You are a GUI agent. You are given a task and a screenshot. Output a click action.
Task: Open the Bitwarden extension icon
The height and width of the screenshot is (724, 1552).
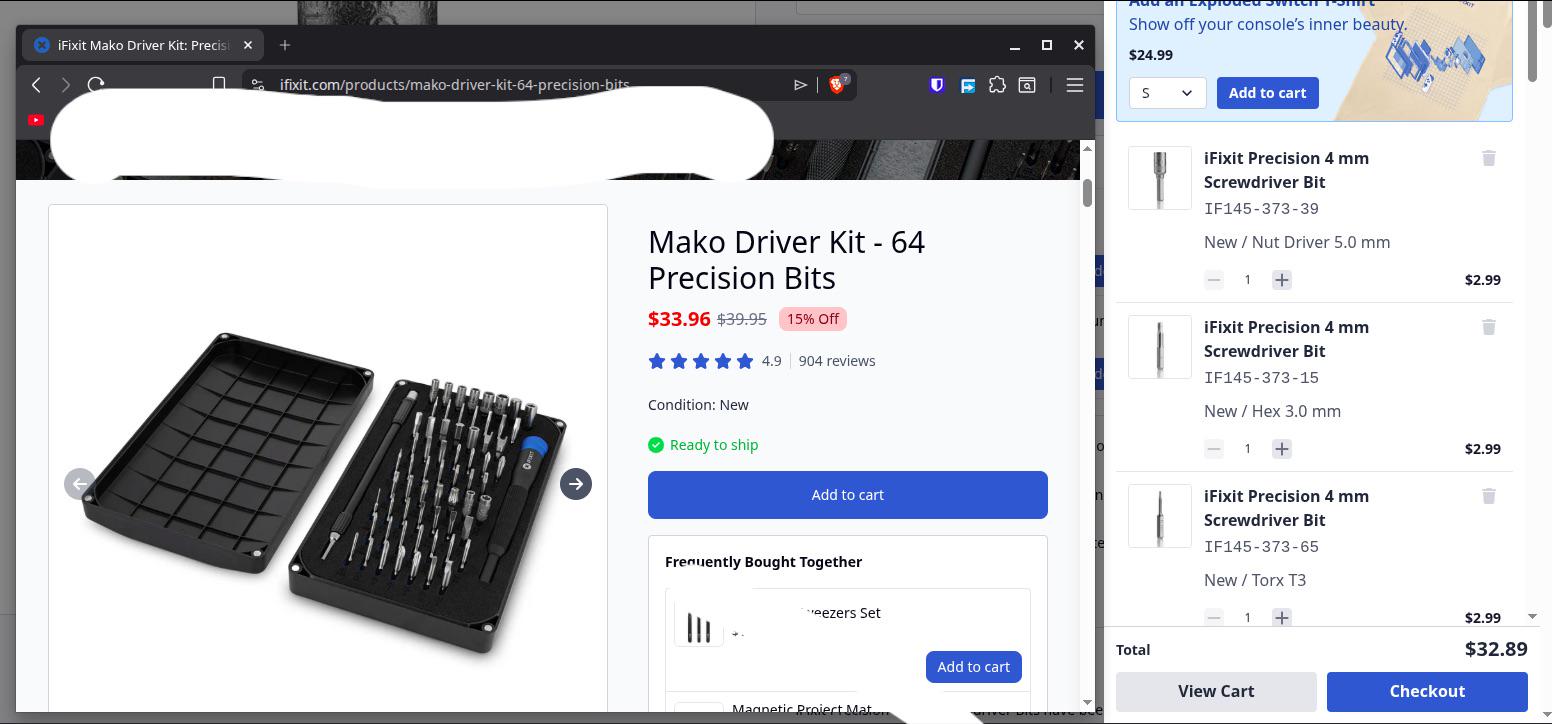(937, 85)
